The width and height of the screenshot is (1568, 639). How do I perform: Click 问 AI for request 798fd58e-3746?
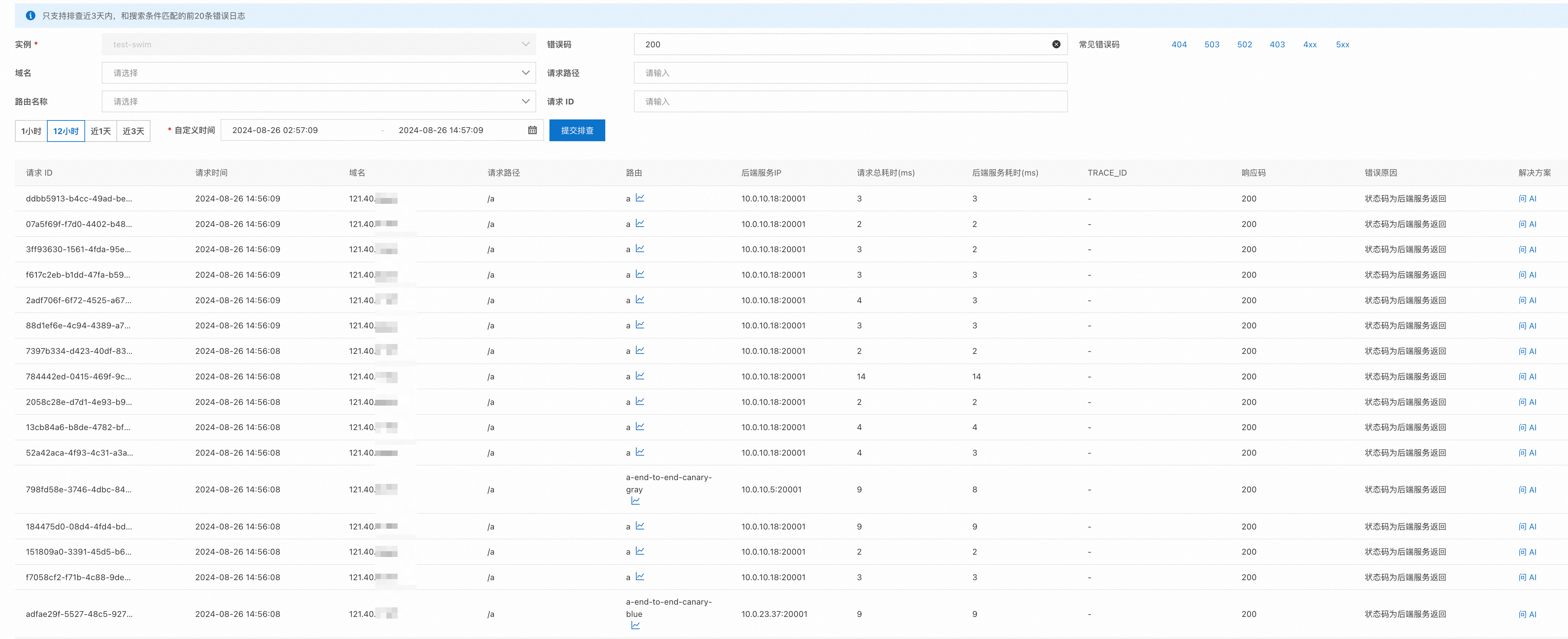pos(1527,490)
